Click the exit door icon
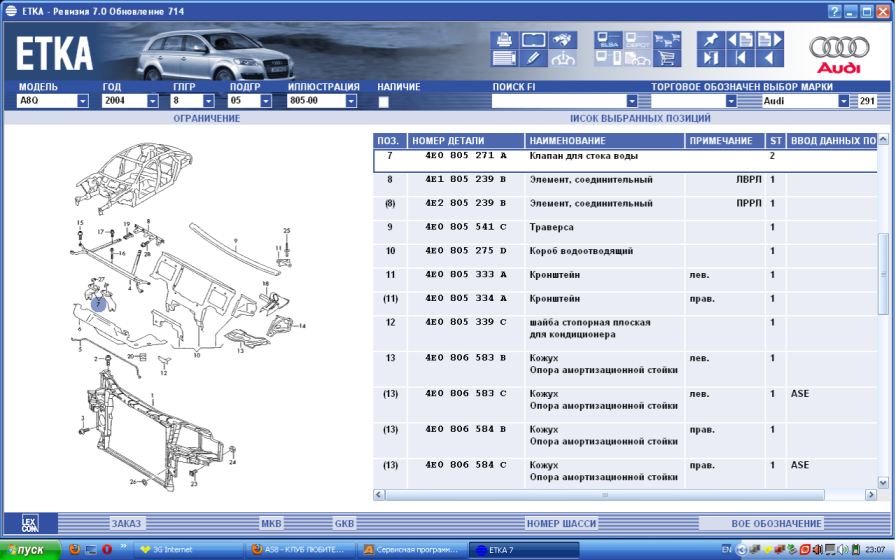896x560 pixels. click(710, 59)
